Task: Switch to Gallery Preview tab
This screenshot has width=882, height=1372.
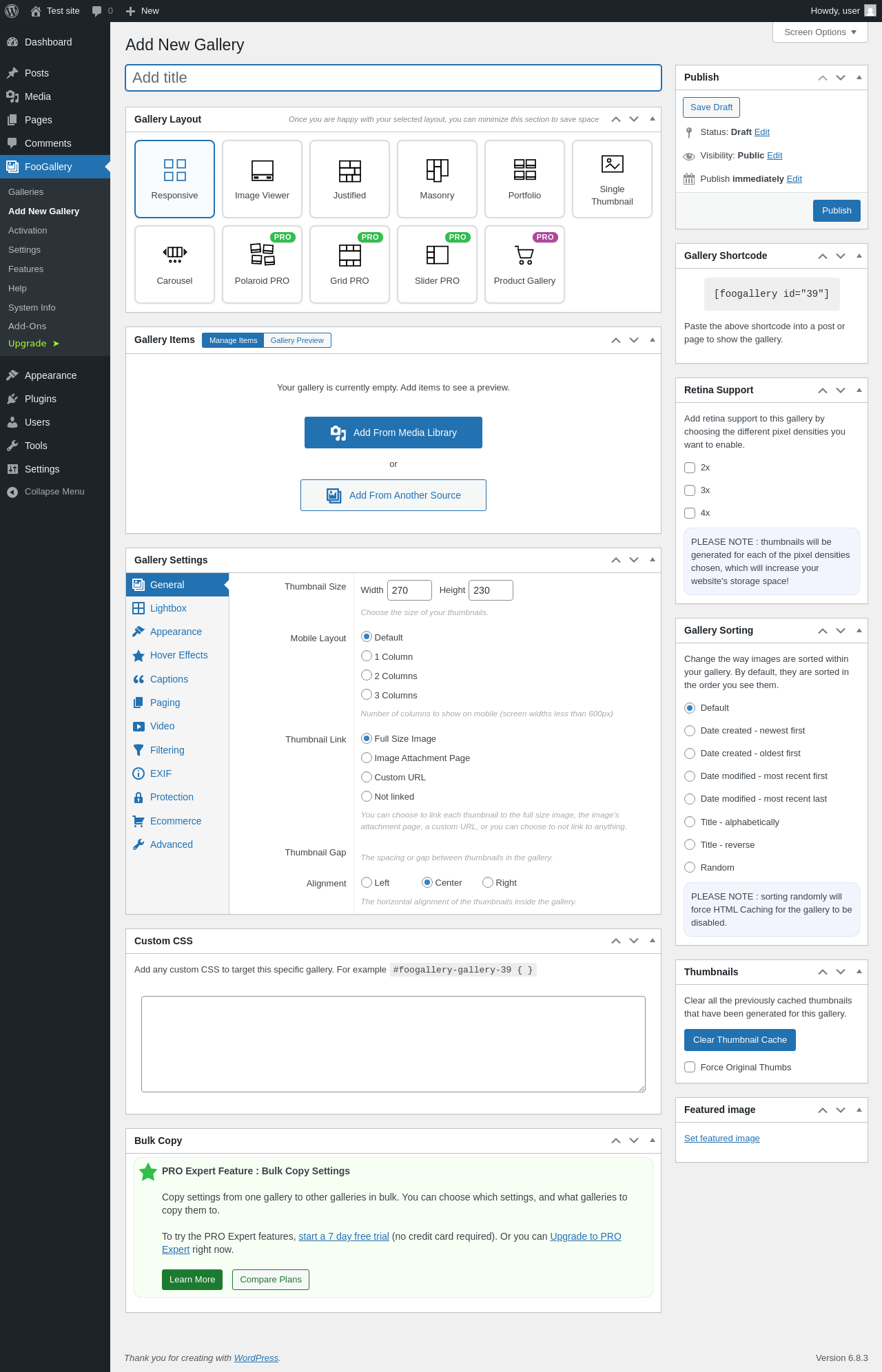Action: [297, 340]
